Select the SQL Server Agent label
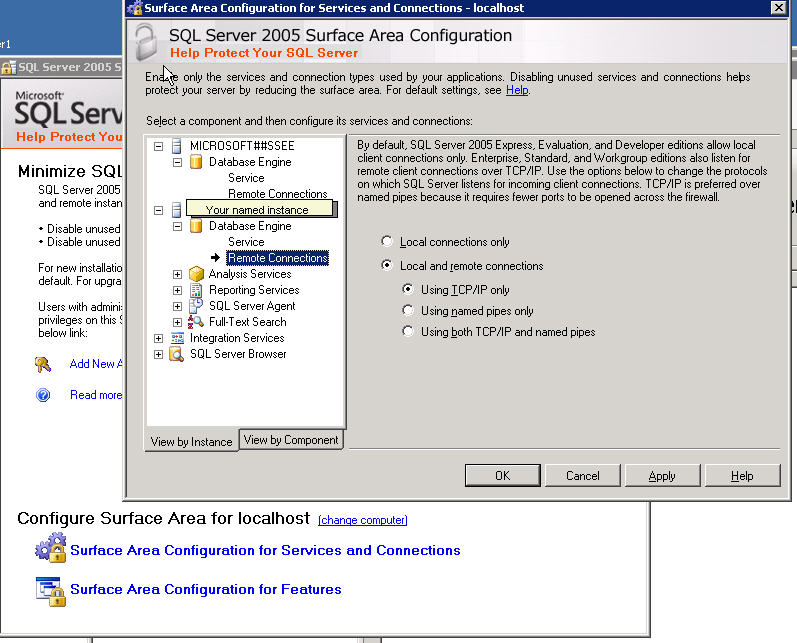This screenshot has height=643, width=797. [252, 306]
